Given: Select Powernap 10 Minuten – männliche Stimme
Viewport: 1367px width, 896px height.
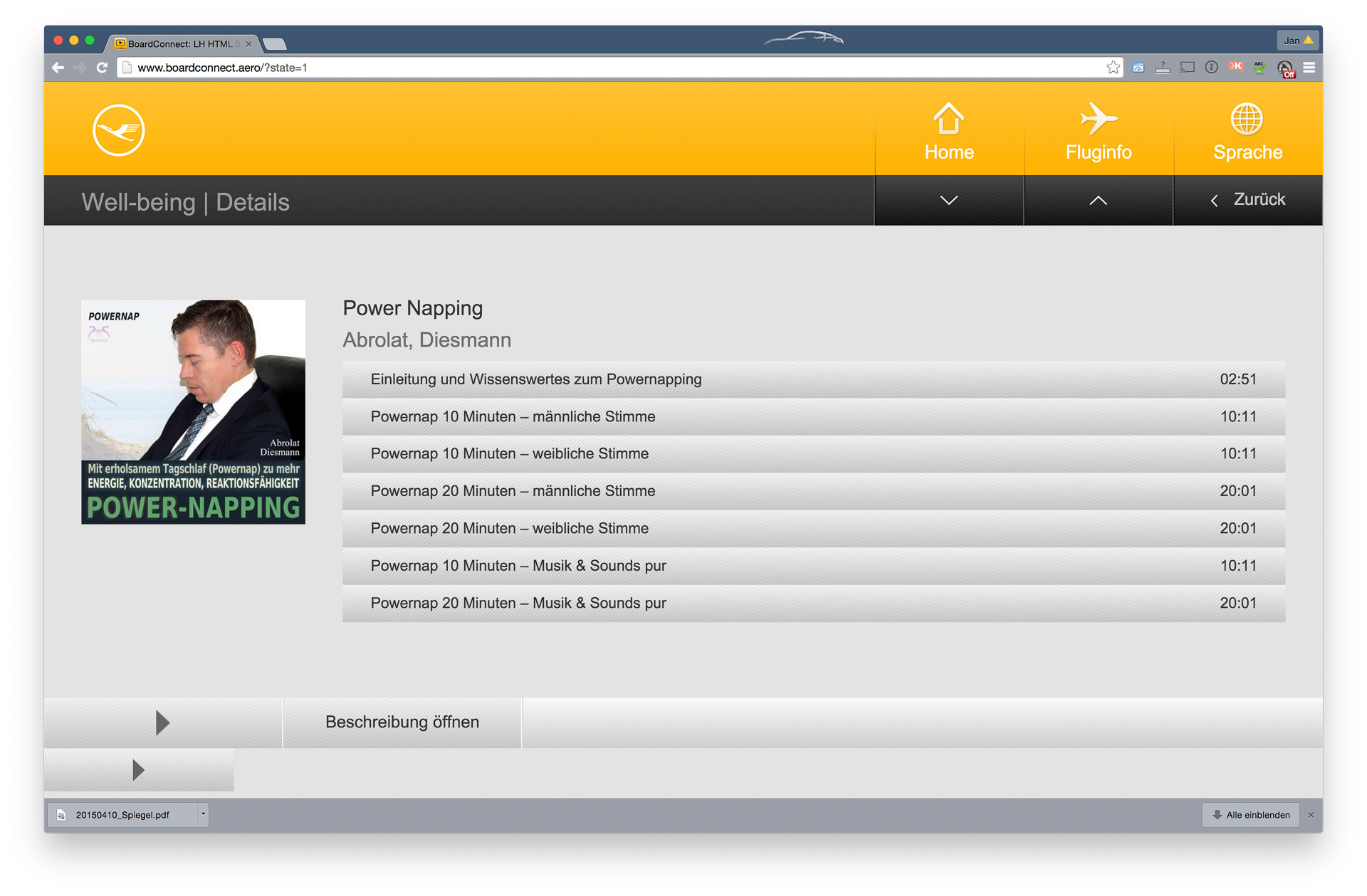Looking at the screenshot, I should (814, 417).
